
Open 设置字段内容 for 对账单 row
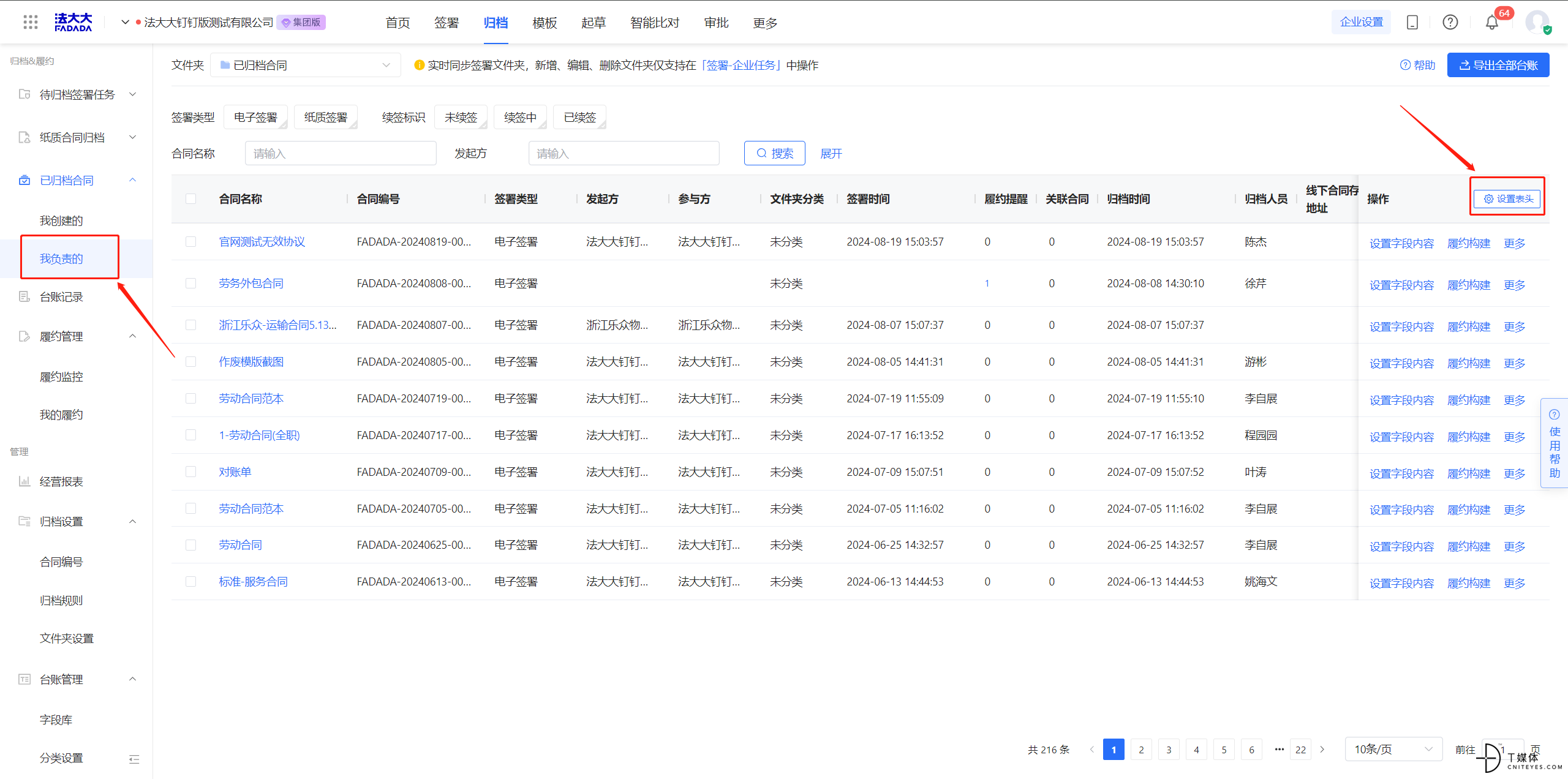coord(1402,473)
